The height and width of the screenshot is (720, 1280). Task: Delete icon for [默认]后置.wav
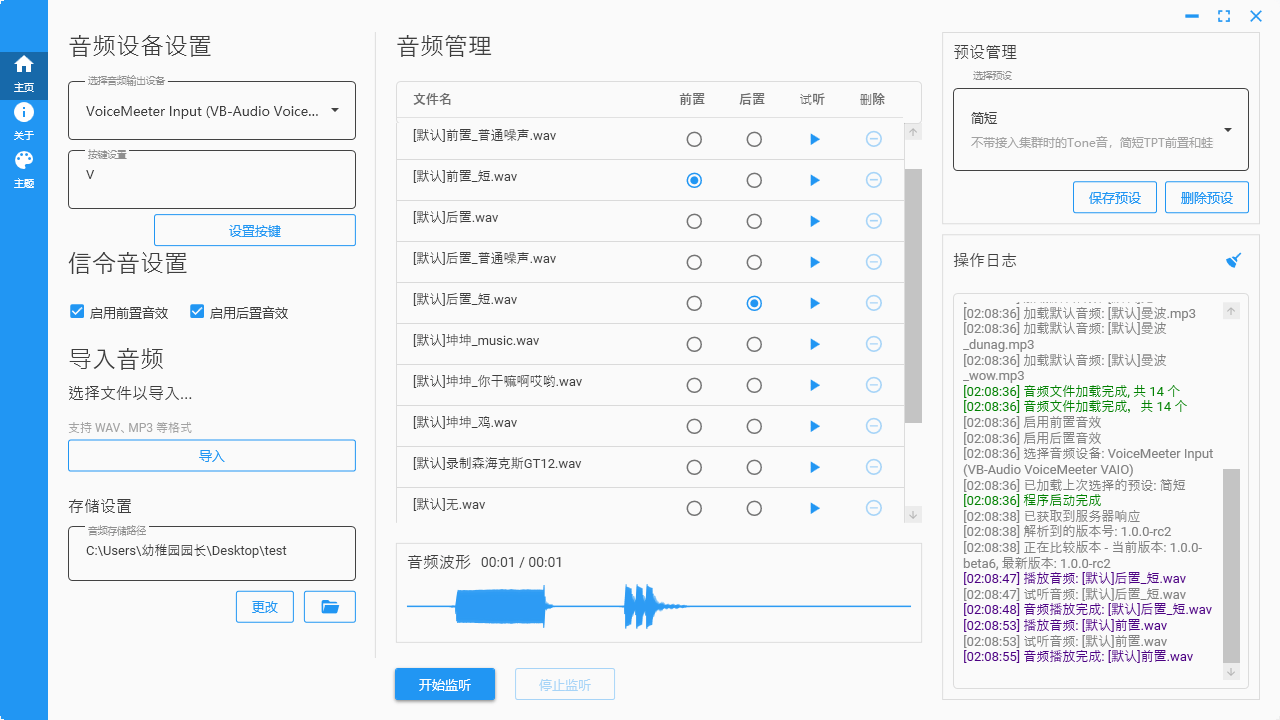[x=873, y=221]
